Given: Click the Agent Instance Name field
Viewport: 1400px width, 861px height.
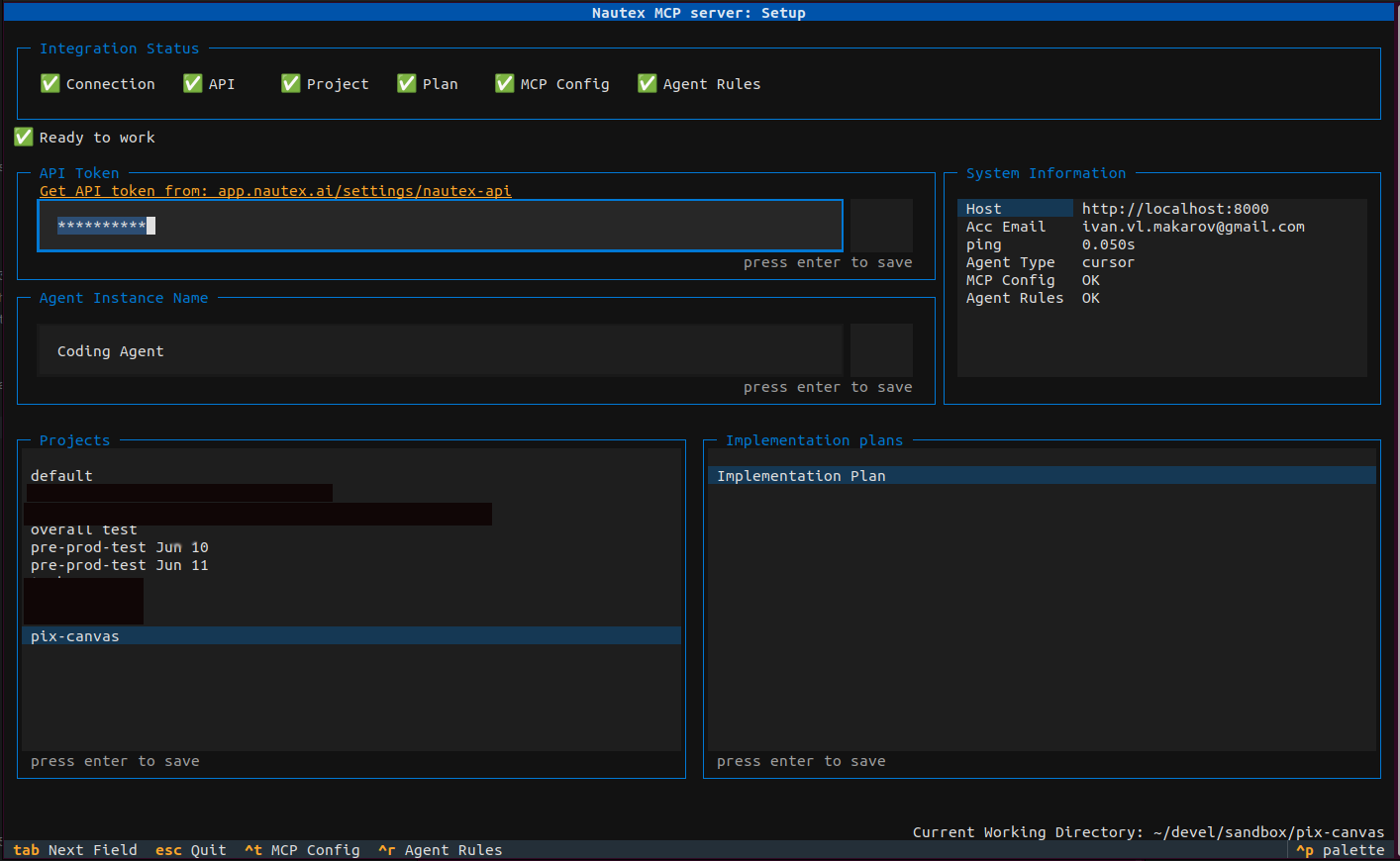Looking at the screenshot, I should pyautogui.click(x=440, y=351).
